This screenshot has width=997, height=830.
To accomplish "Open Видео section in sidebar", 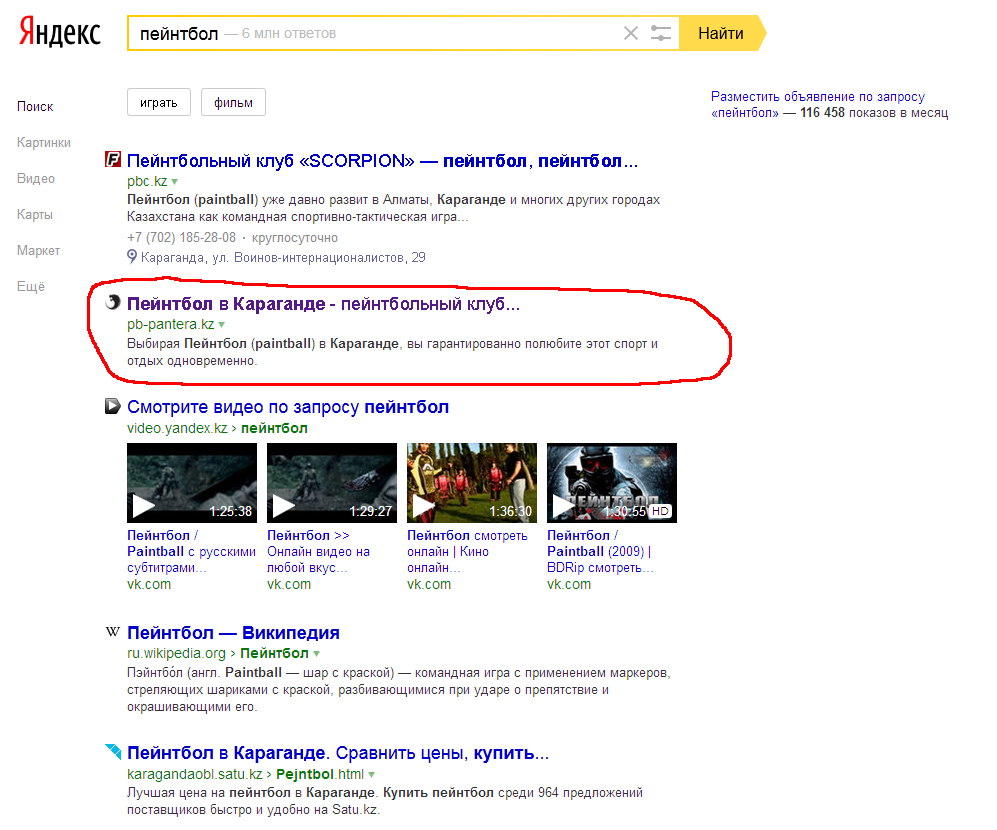I will tap(36, 179).
